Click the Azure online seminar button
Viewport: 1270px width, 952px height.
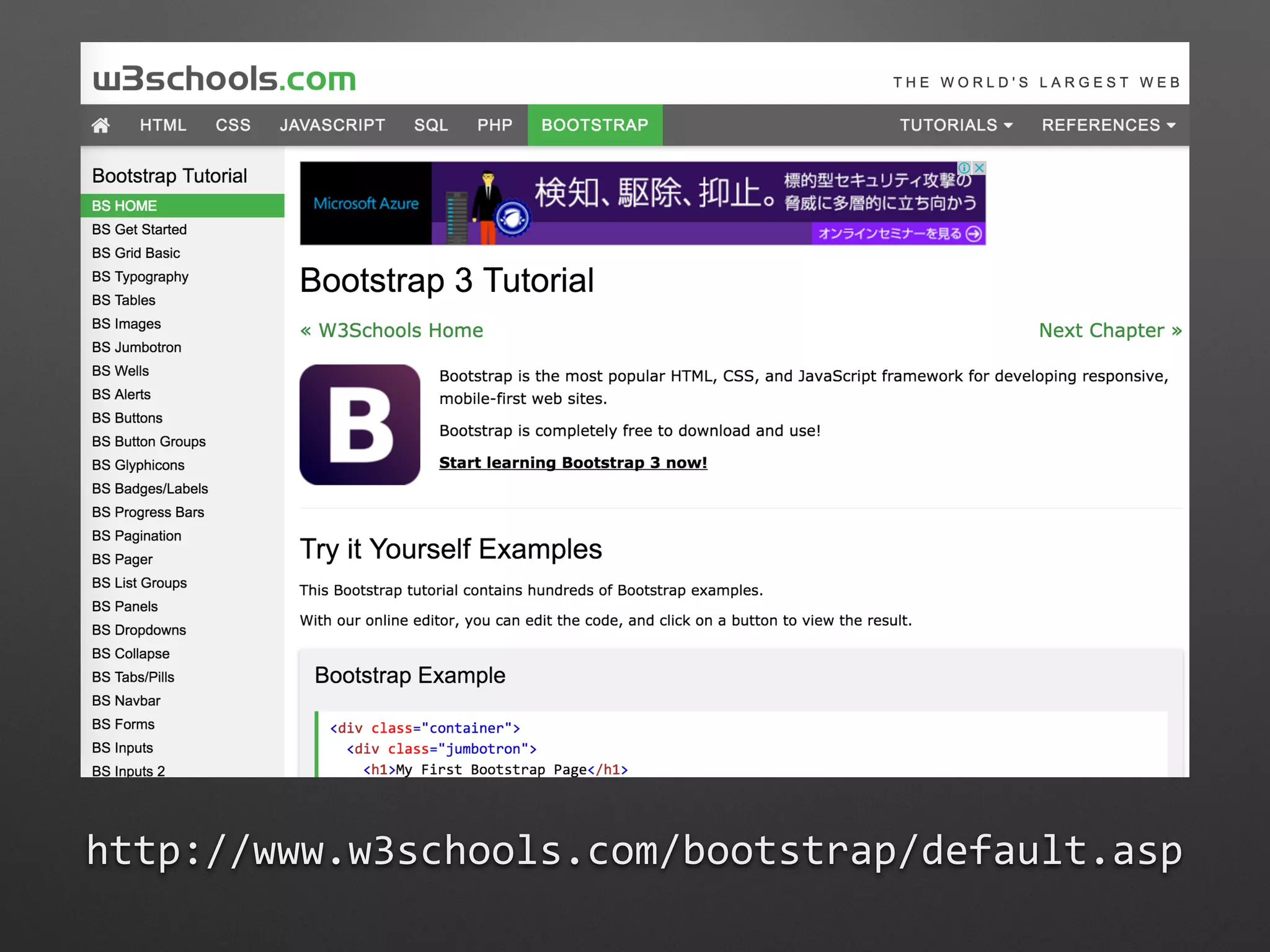point(899,234)
